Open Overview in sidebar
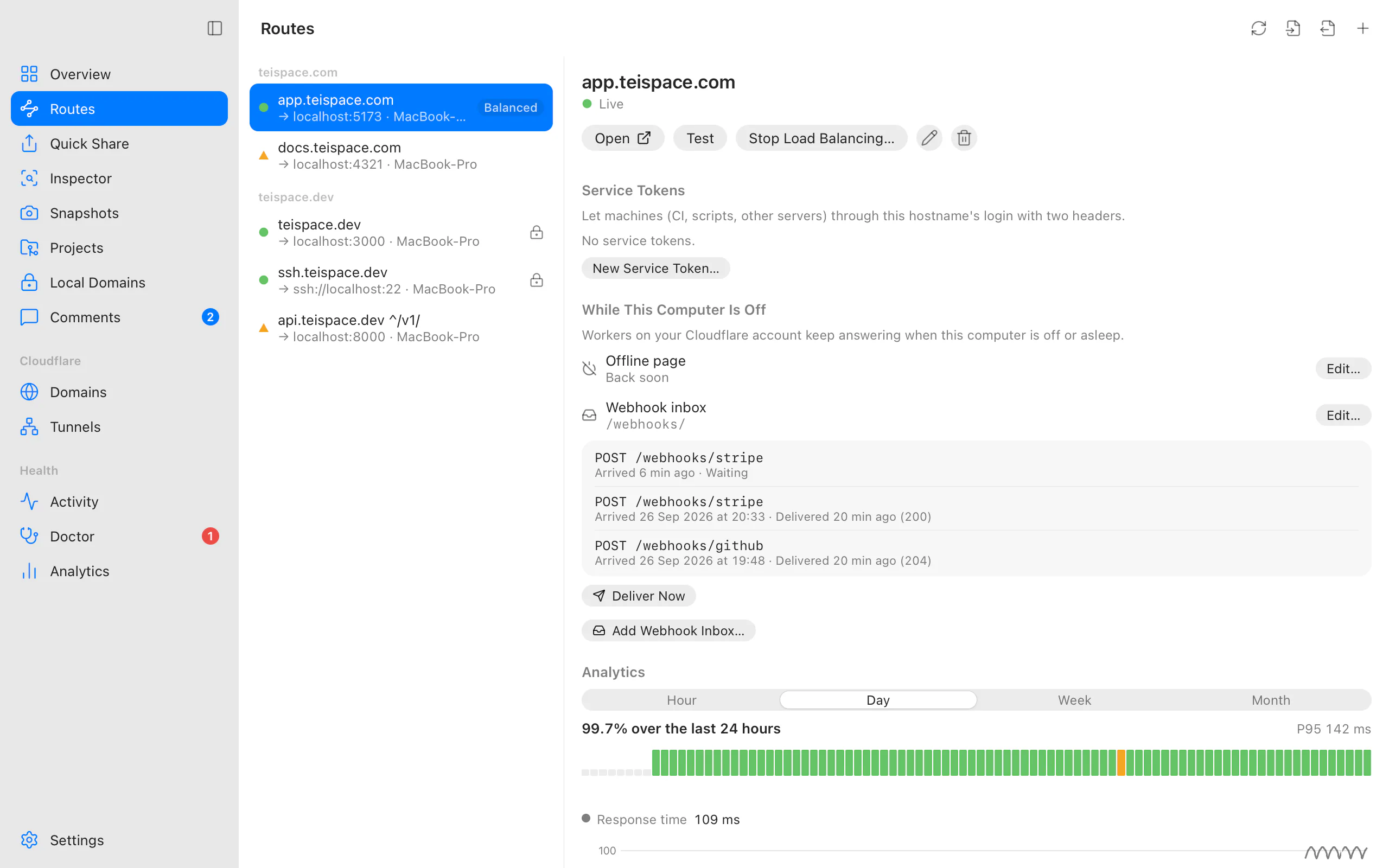 (119, 74)
